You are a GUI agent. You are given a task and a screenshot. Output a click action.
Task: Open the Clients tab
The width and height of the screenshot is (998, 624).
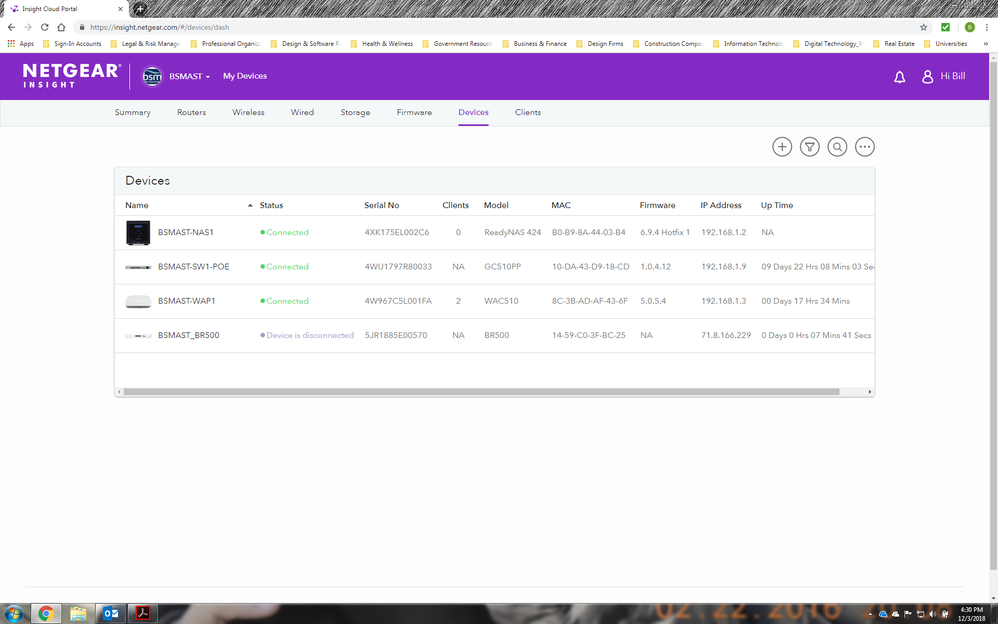[528, 113]
